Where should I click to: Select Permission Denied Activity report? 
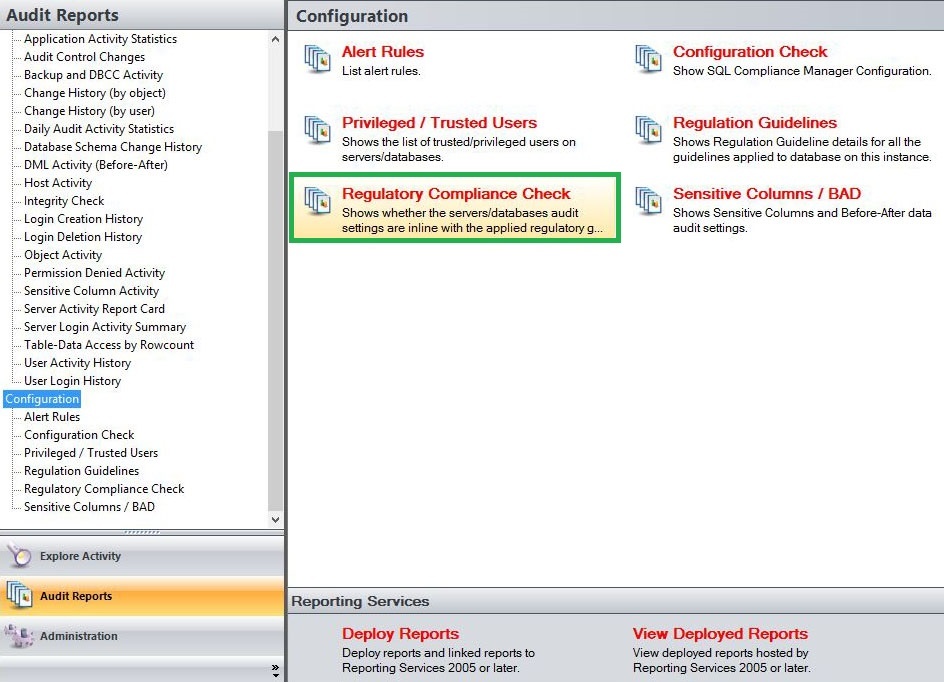coord(94,273)
